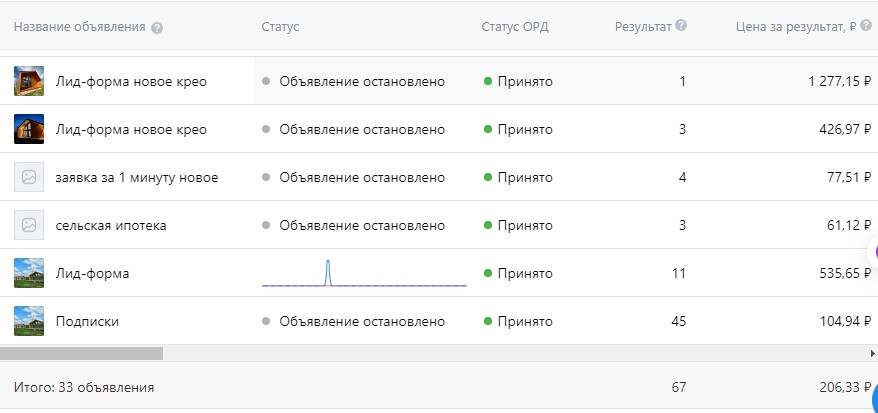This screenshot has width=878, height=413.
Task: Click the horizontal scrollbar thumb
Action: coord(81,353)
